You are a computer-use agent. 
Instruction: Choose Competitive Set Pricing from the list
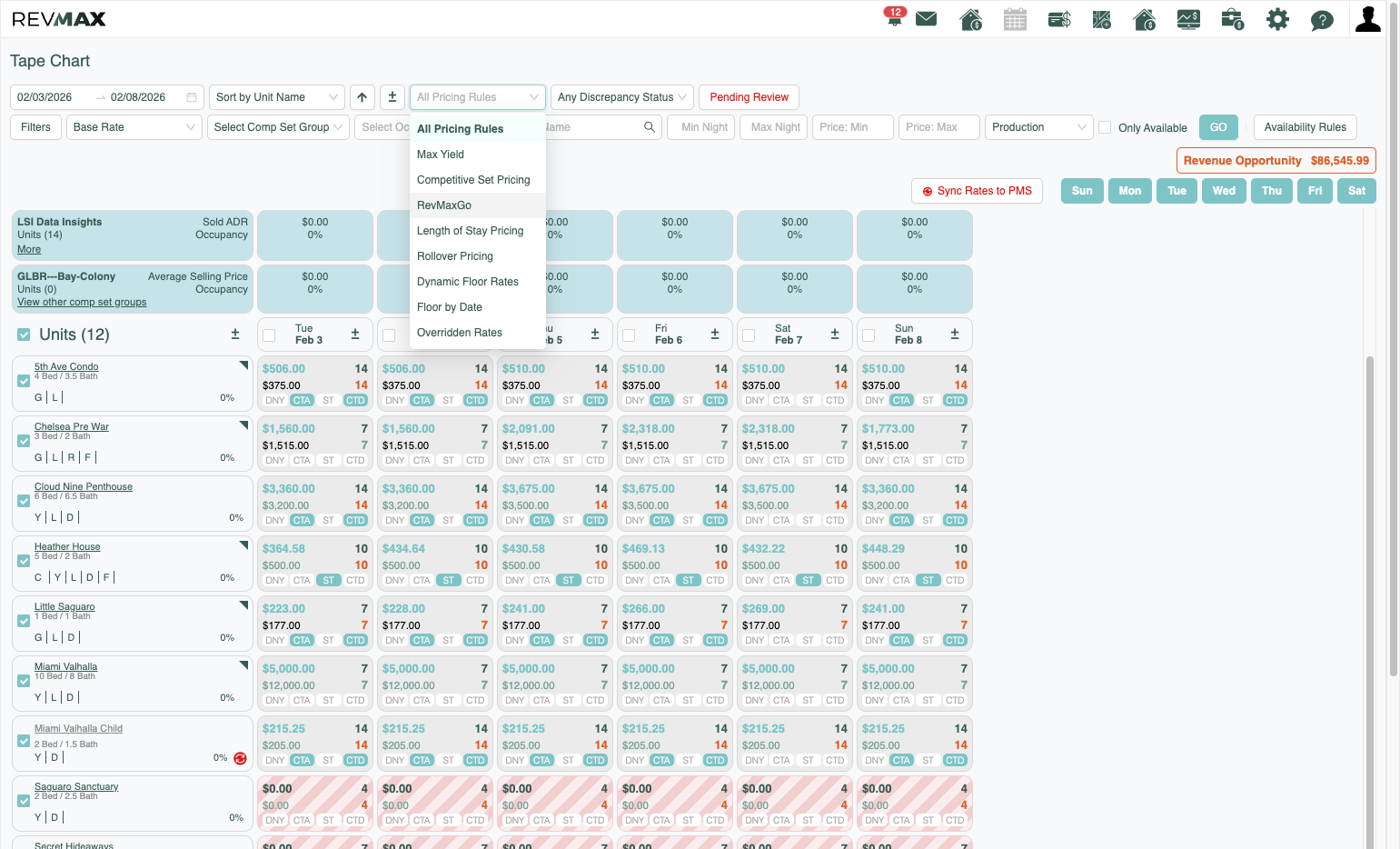click(x=478, y=180)
